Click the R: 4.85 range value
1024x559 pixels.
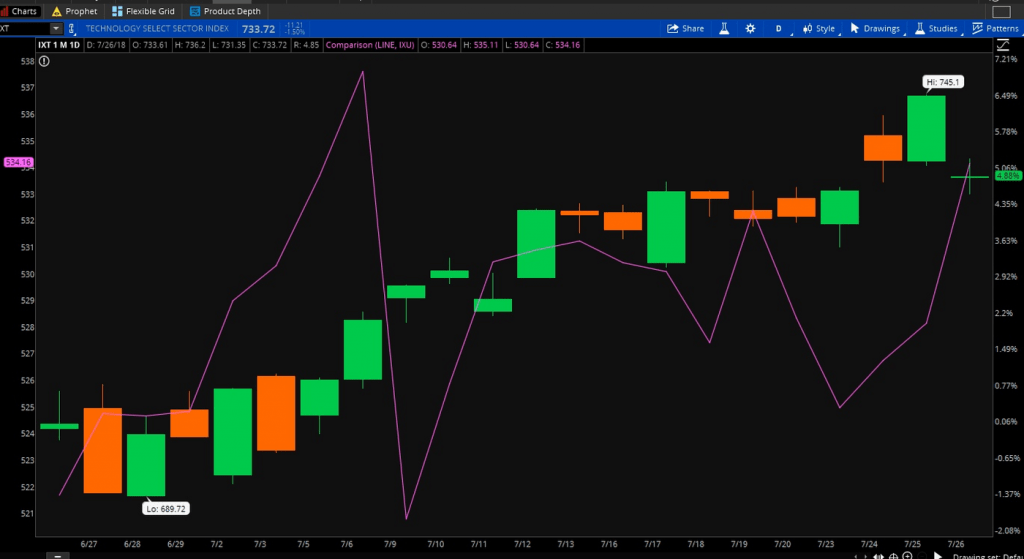(x=306, y=45)
